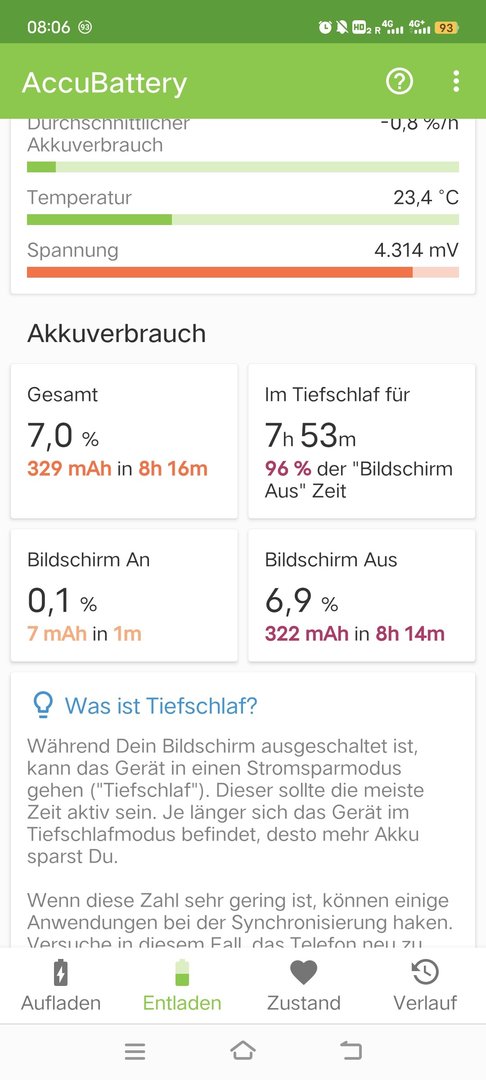Open the 'Was ist Tiefschlaf?' link
The height and width of the screenshot is (1080, 486).
point(161,705)
